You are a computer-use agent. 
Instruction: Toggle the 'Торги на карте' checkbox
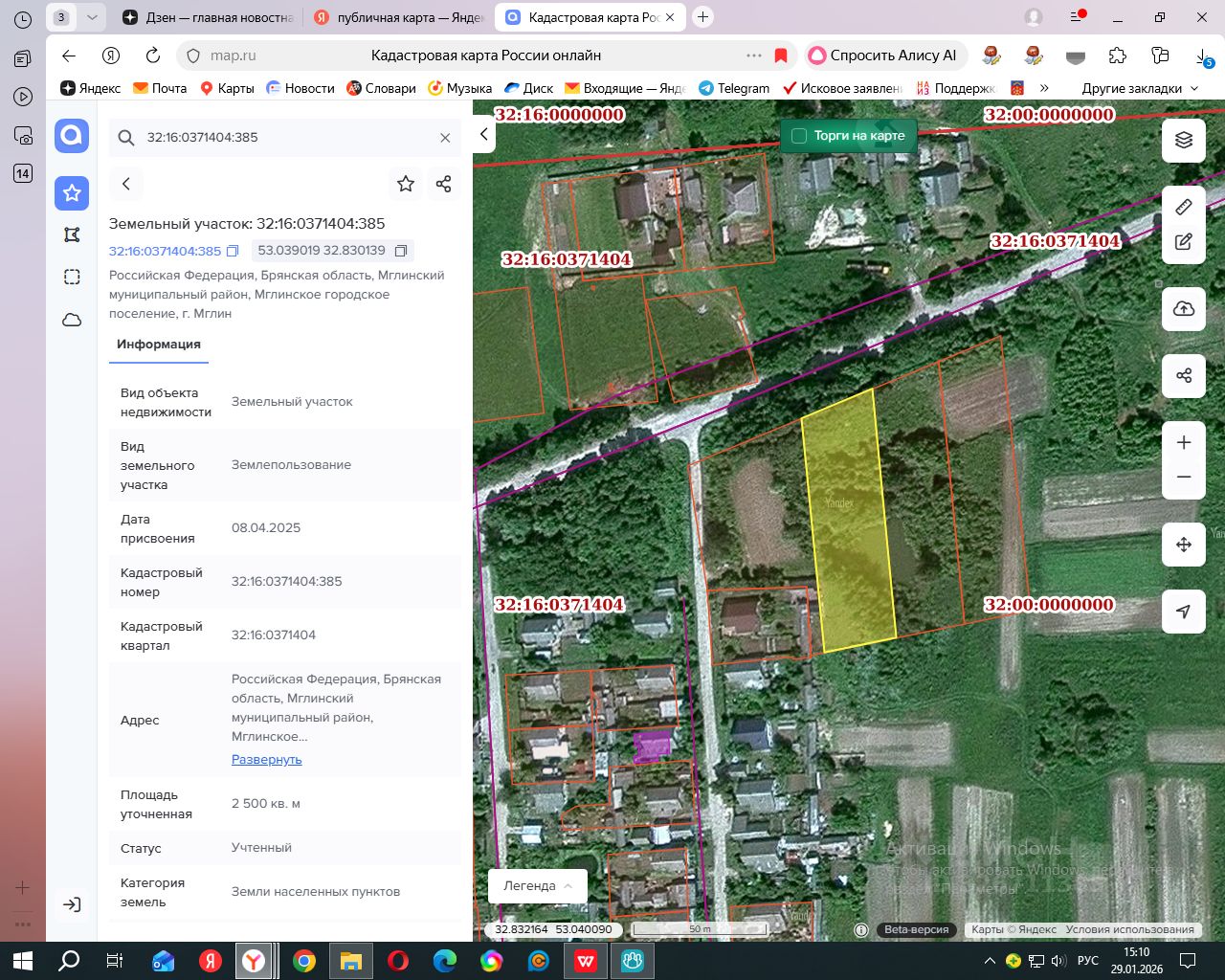(799, 136)
